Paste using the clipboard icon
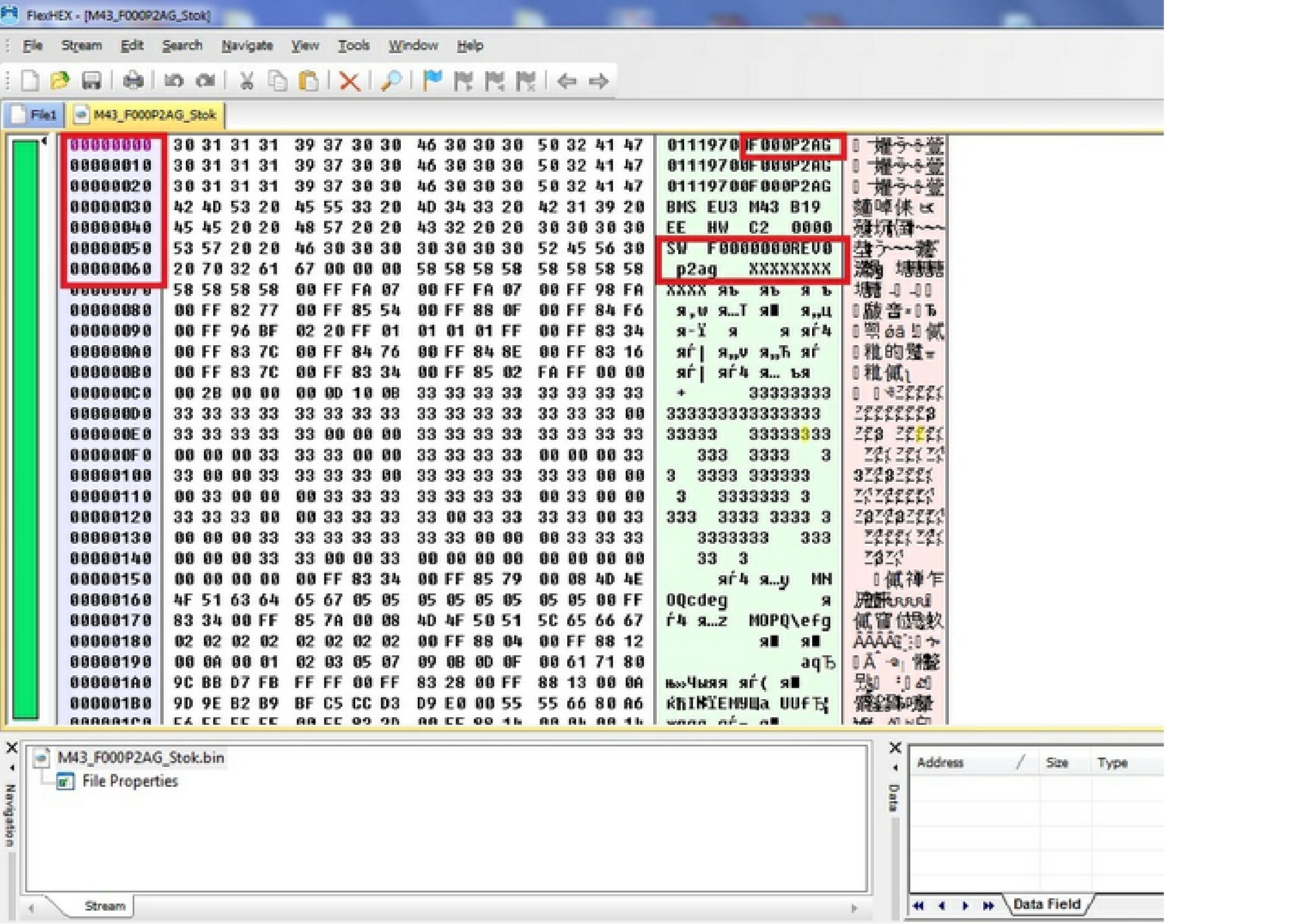Screen dimensions: 1300x924 point(308,81)
